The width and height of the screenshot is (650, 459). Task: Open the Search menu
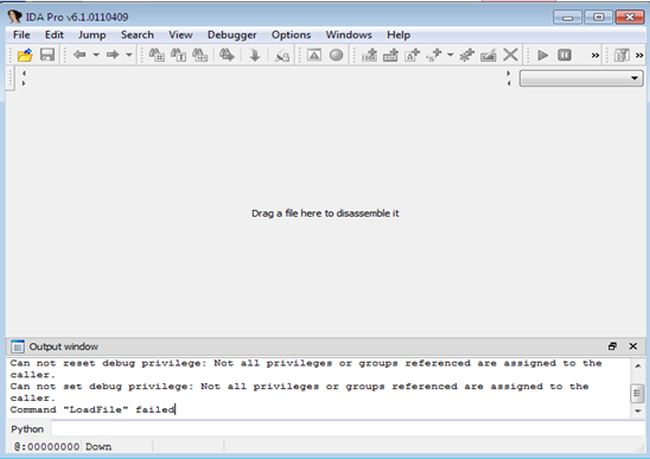[137, 35]
